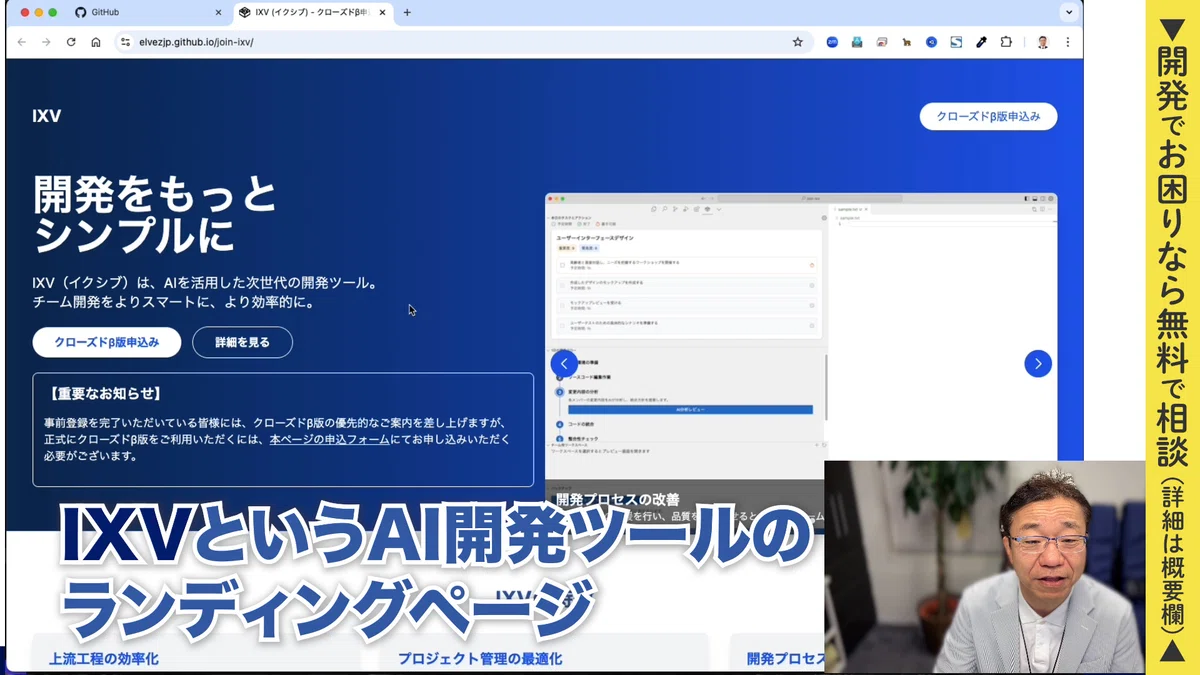Select heading 開発をもっとシンプルに
Viewport: 1200px width, 675px height.
point(155,214)
